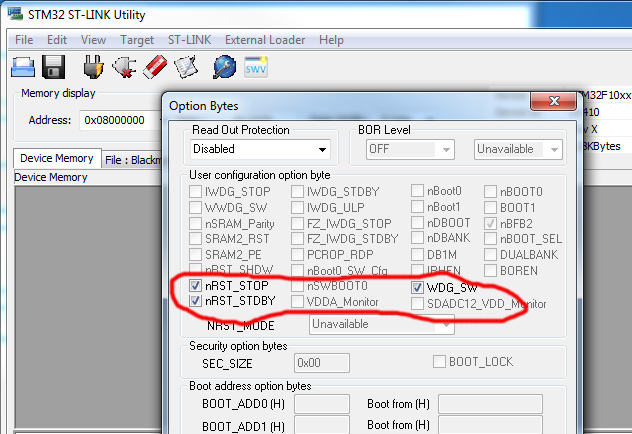632x434 pixels.
Task: Close the Option Bytes dialog
Action: click(x=554, y=101)
